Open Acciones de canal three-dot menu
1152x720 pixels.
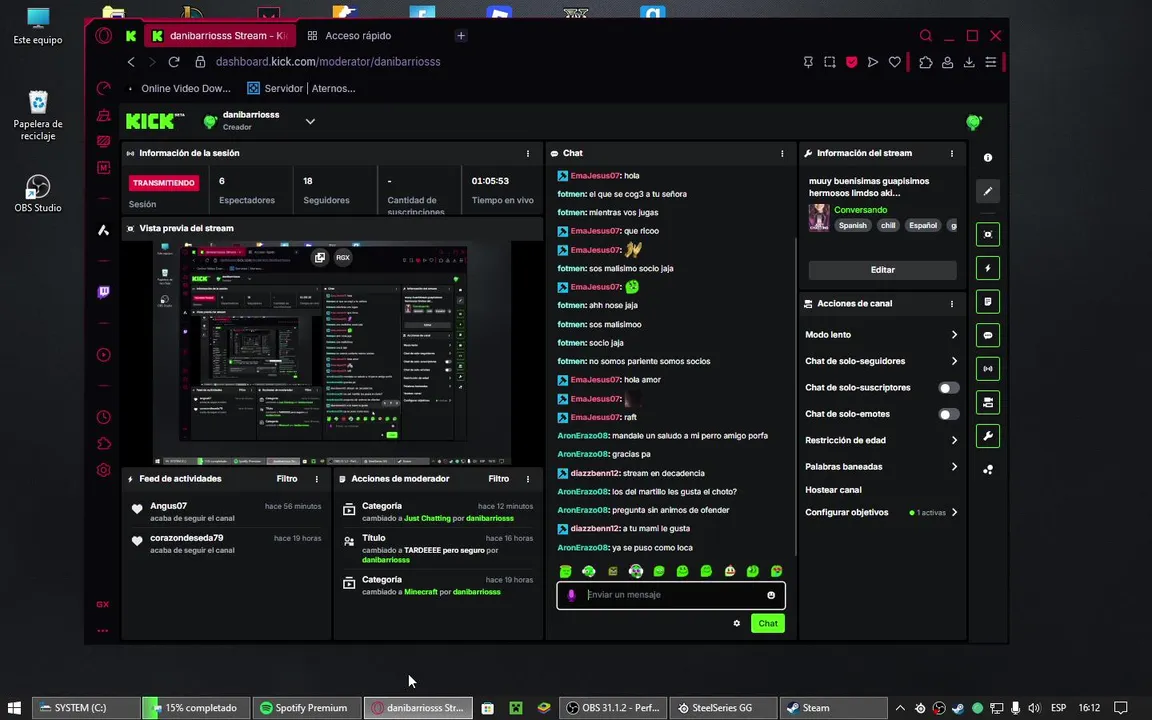pyautogui.click(x=951, y=303)
